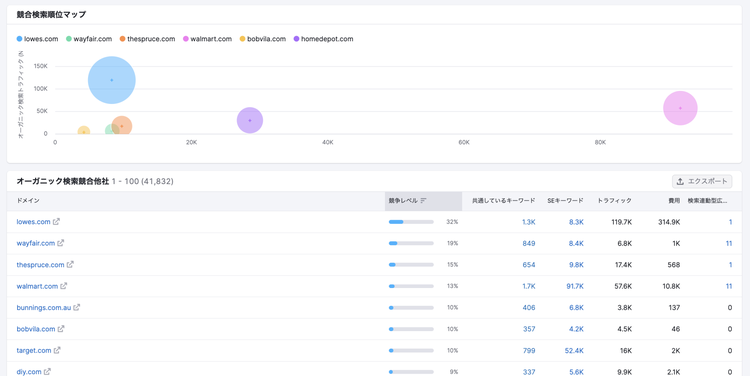Open external link icon beside walmart.com
Screen dimensions: 750x376
pyautogui.click(x=64, y=286)
